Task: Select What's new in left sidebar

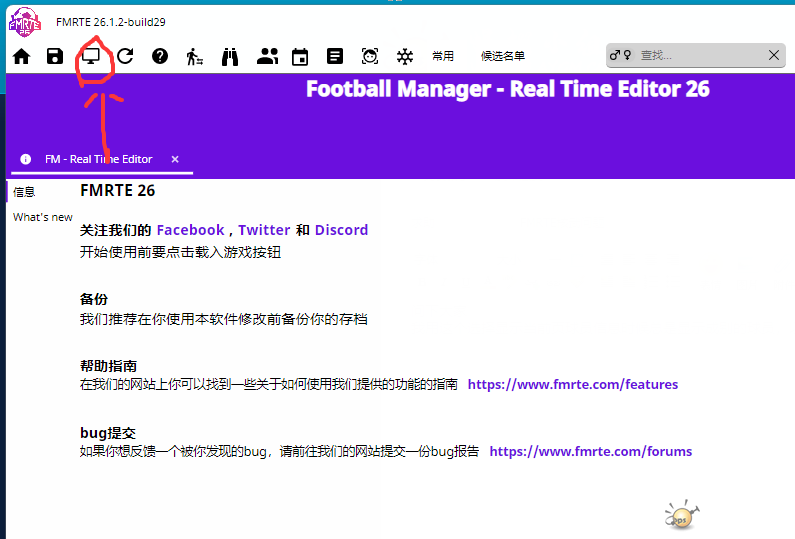Action: pyautogui.click(x=43, y=217)
